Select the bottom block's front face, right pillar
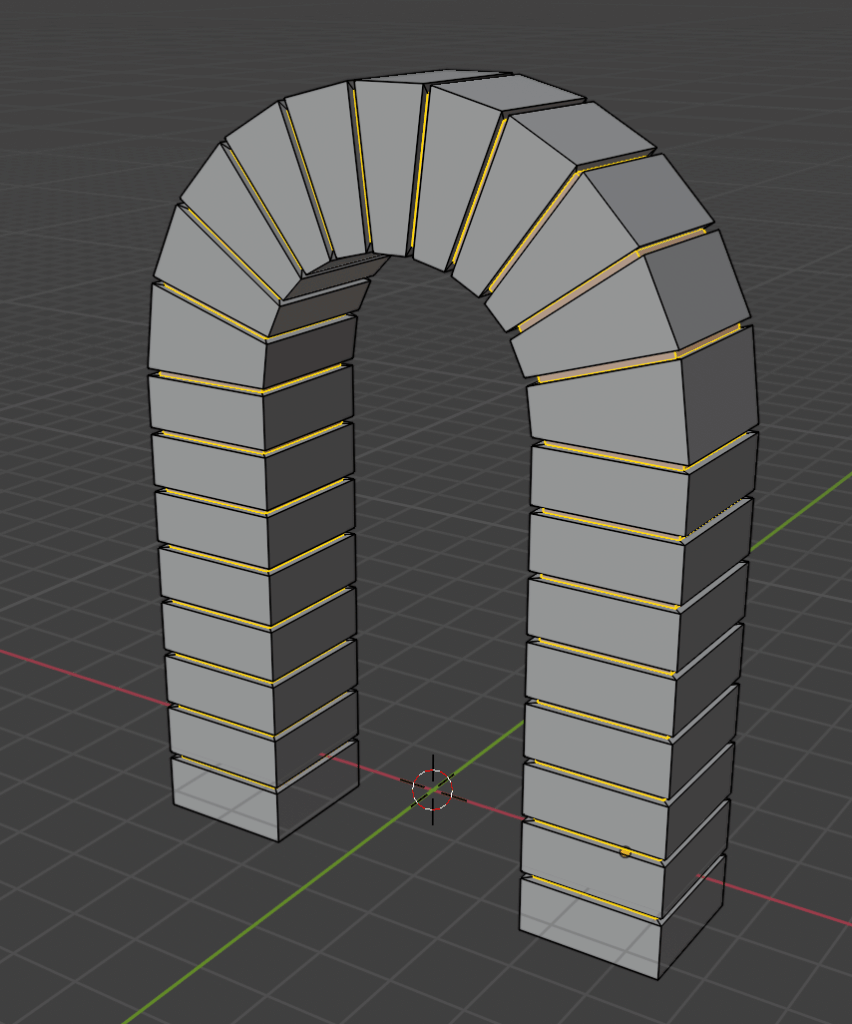 click(590, 930)
